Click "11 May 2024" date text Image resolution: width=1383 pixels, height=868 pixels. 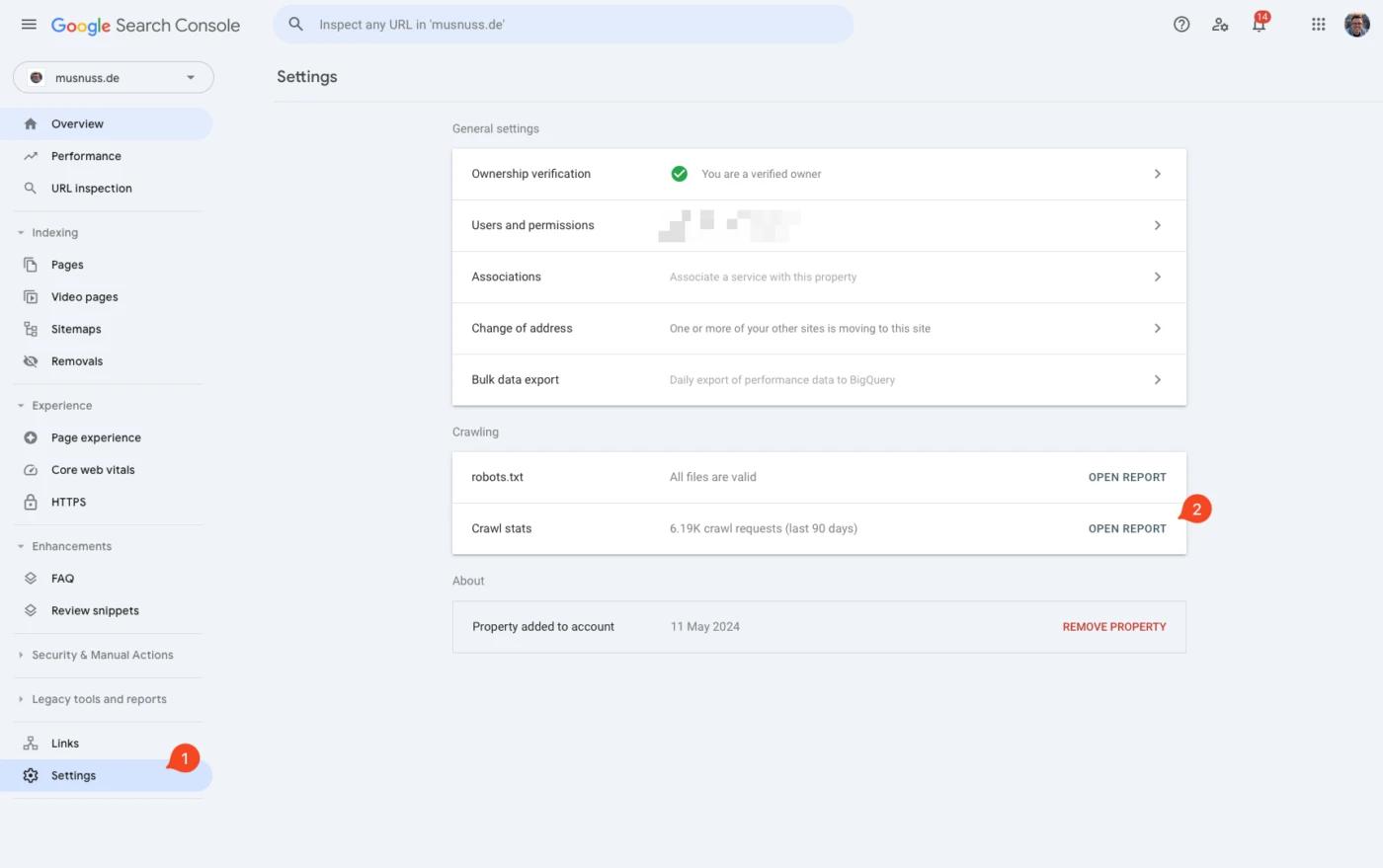coord(705,627)
